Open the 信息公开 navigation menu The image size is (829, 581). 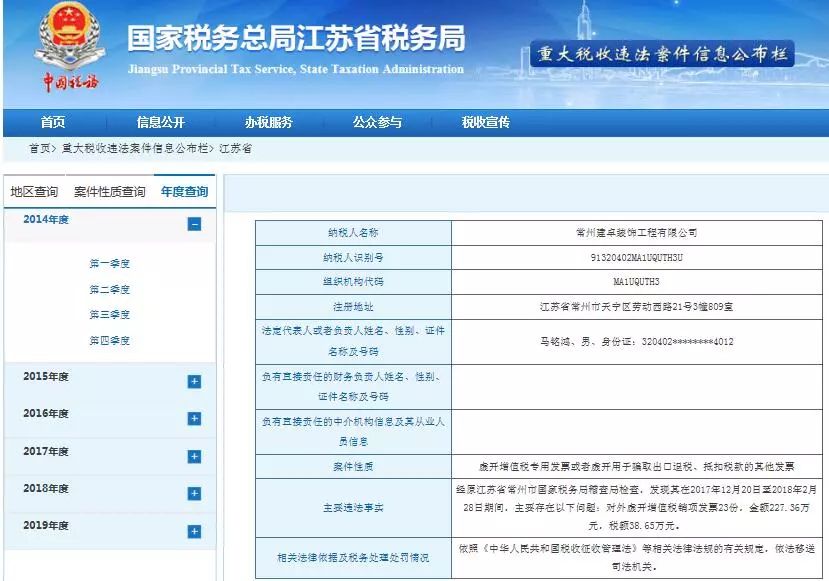click(x=161, y=123)
